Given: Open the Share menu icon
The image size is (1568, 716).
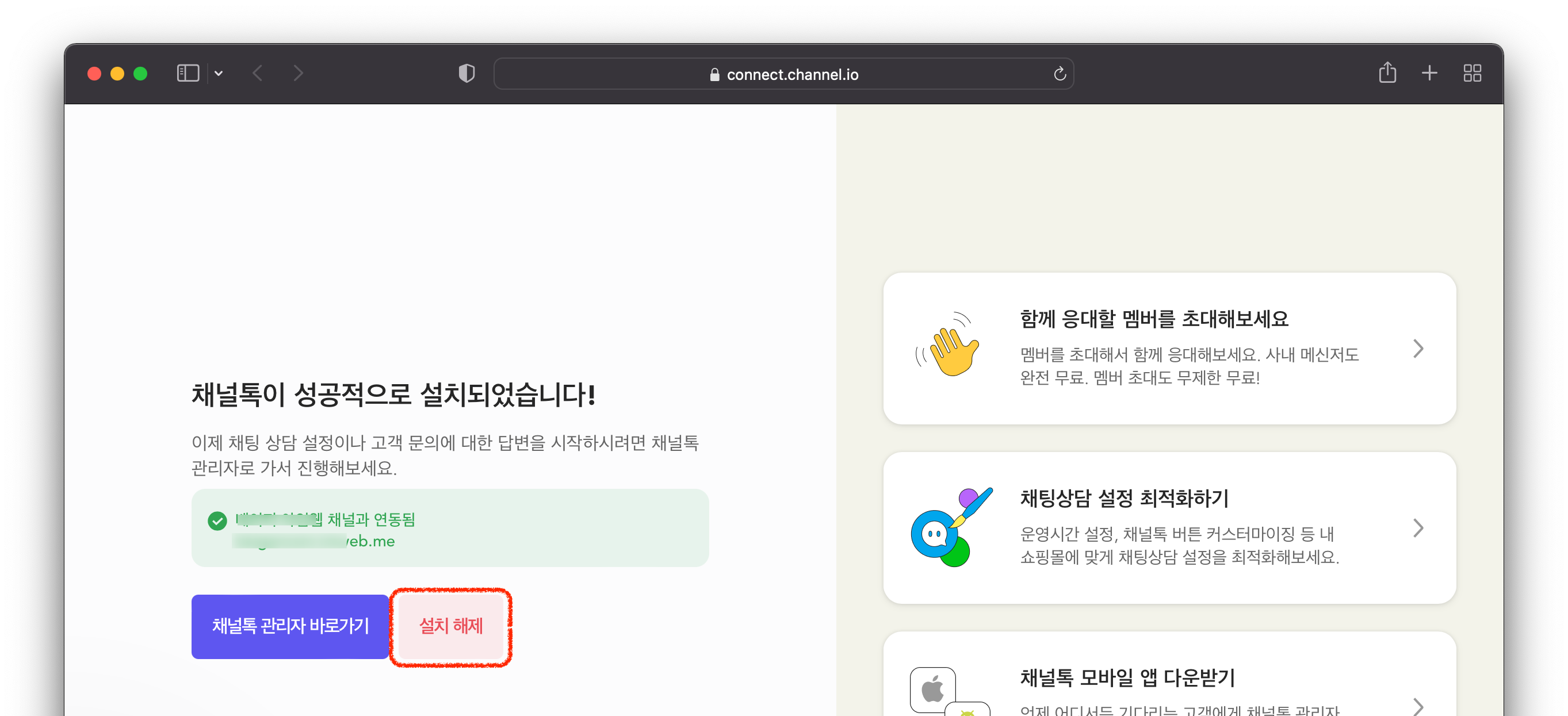Looking at the screenshot, I should pos(1387,72).
